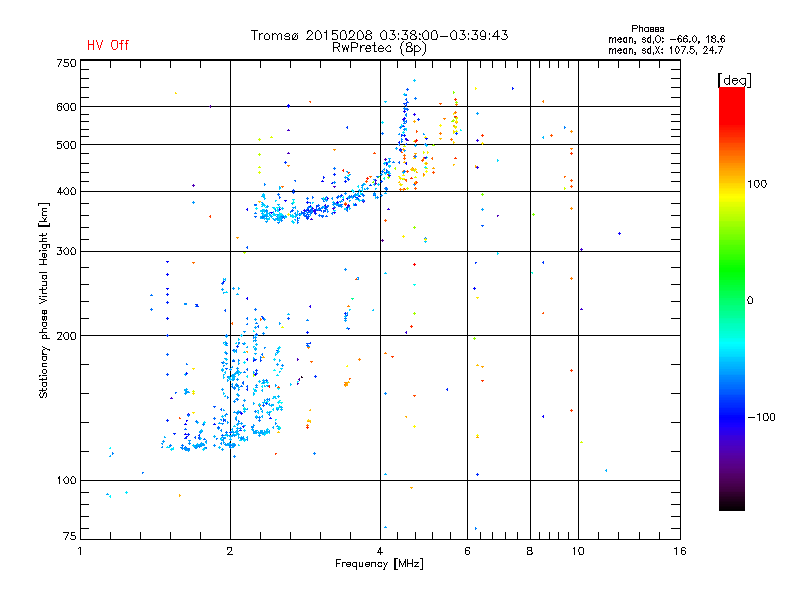Viewport: 800px width, 600px height.
Task: Click x-axis tick label '16'
Action: [680, 551]
